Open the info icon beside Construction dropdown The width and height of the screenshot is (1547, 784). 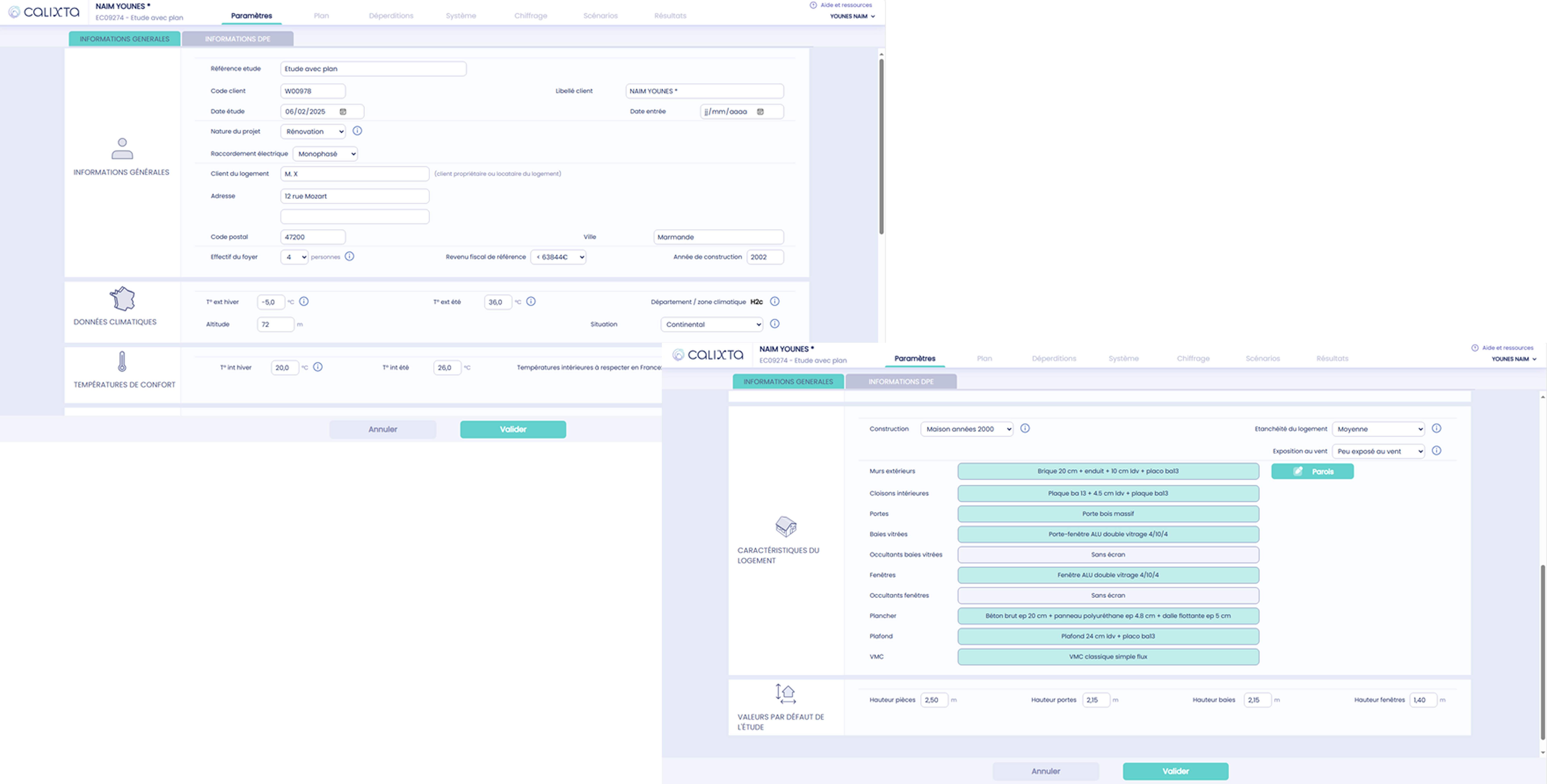pyautogui.click(x=1025, y=429)
